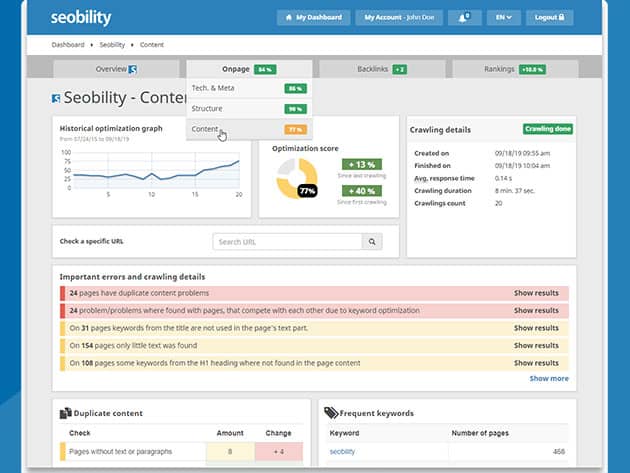This screenshot has width=630, height=473.
Task: Open My Dashboard button
Action: pyautogui.click(x=314, y=18)
